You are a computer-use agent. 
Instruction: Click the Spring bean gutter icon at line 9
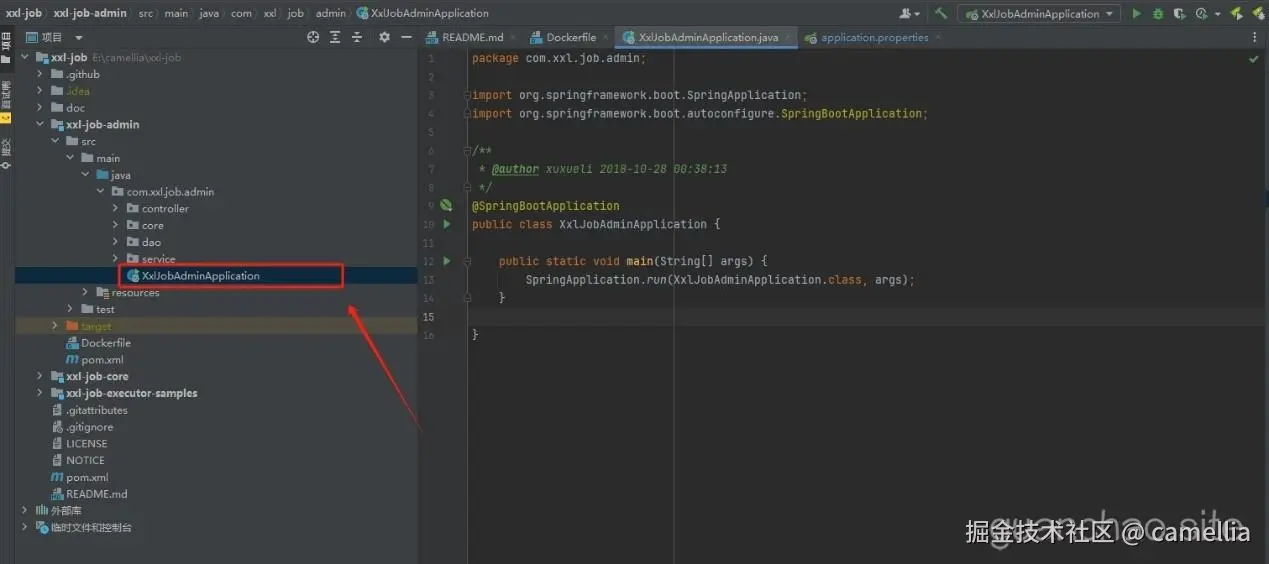(447, 205)
